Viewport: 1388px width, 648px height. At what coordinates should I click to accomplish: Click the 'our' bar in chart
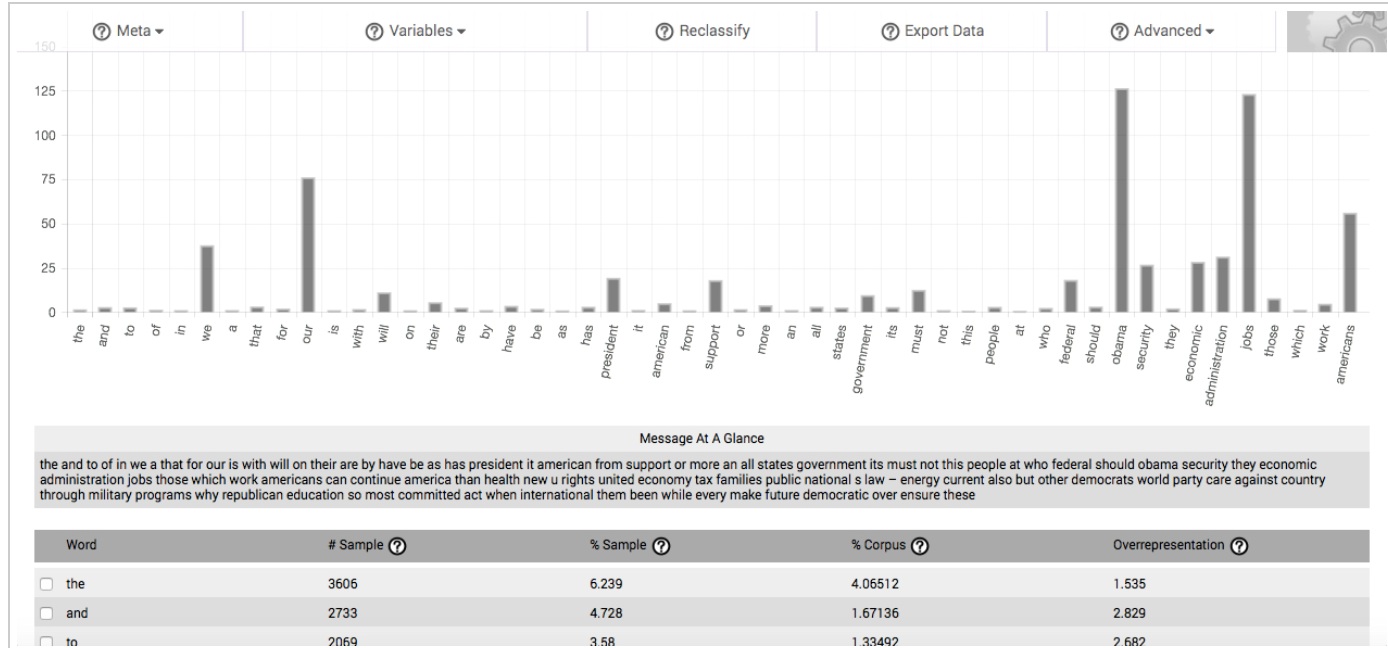(x=308, y=245)
